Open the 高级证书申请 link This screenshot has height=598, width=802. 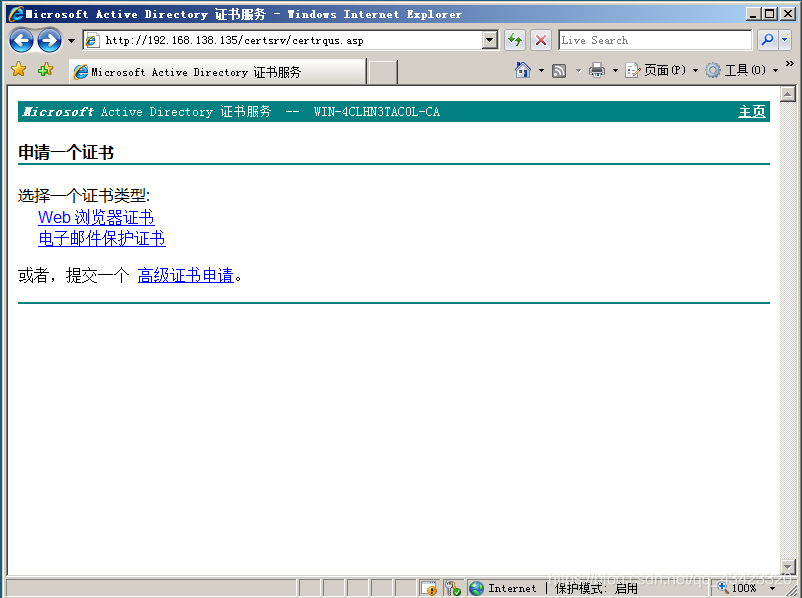tap(186, 275)
